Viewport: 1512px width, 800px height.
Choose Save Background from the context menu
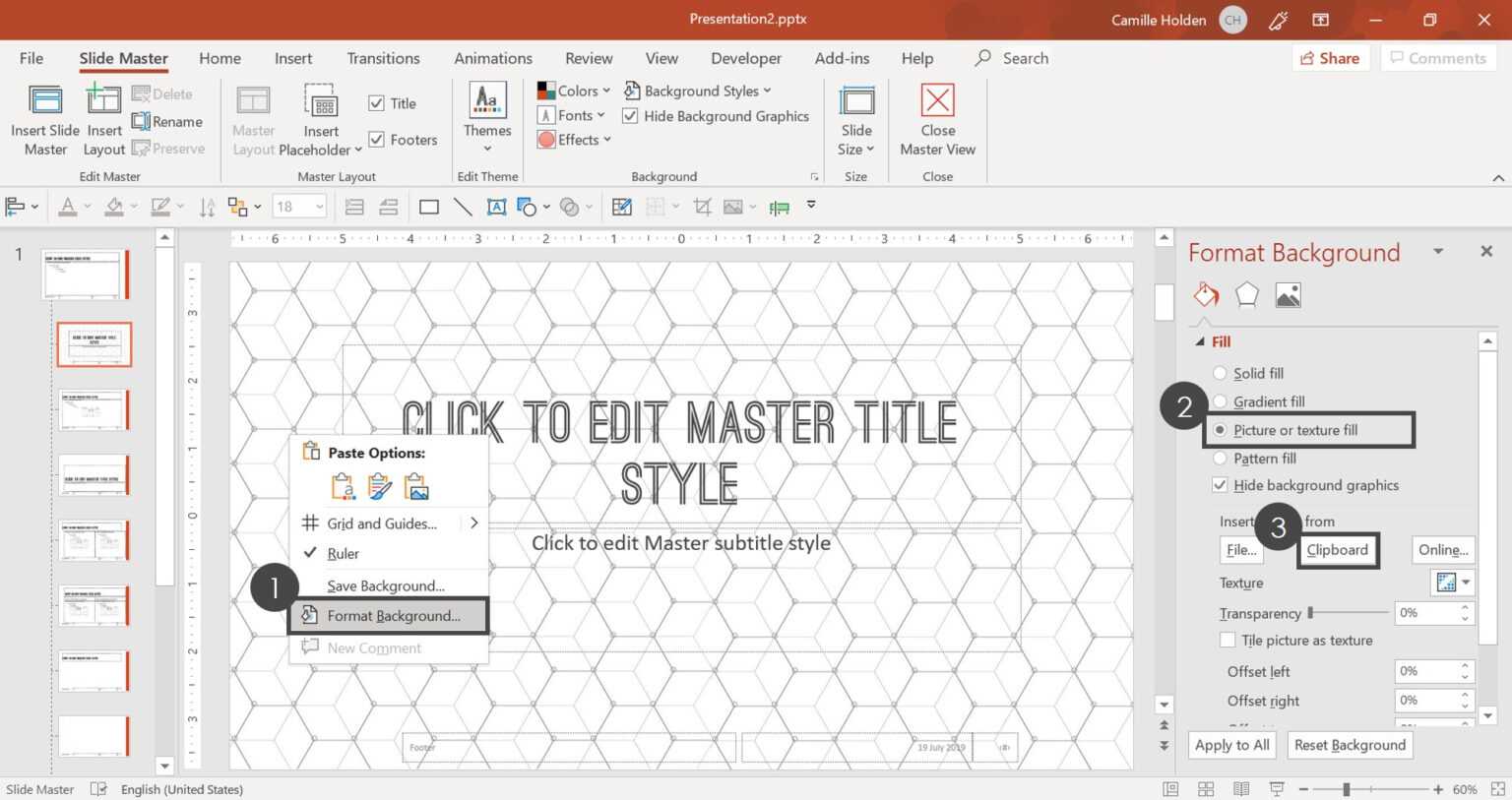tap(386, 585)
